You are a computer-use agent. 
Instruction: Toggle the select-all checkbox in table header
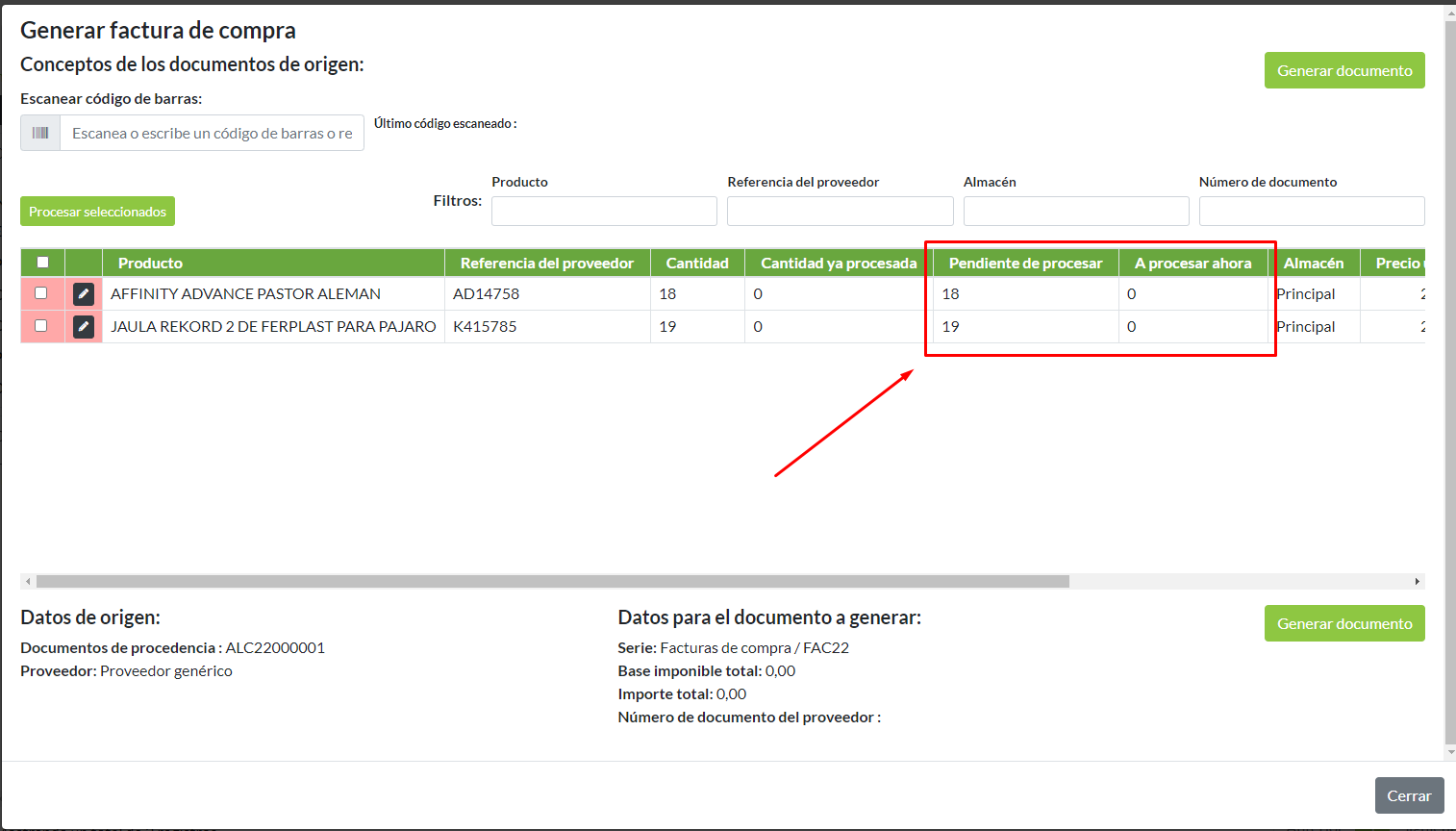42,263
